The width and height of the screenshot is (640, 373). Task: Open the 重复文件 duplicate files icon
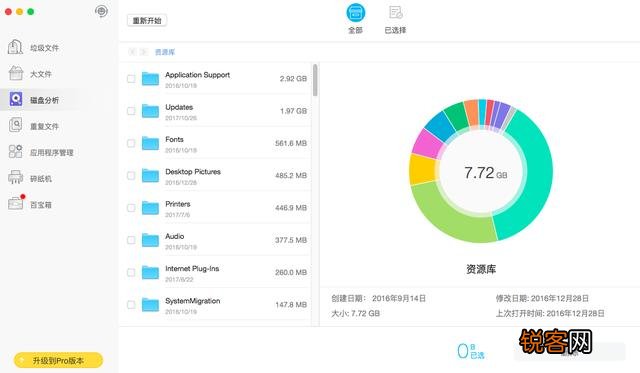coord(16,125)
